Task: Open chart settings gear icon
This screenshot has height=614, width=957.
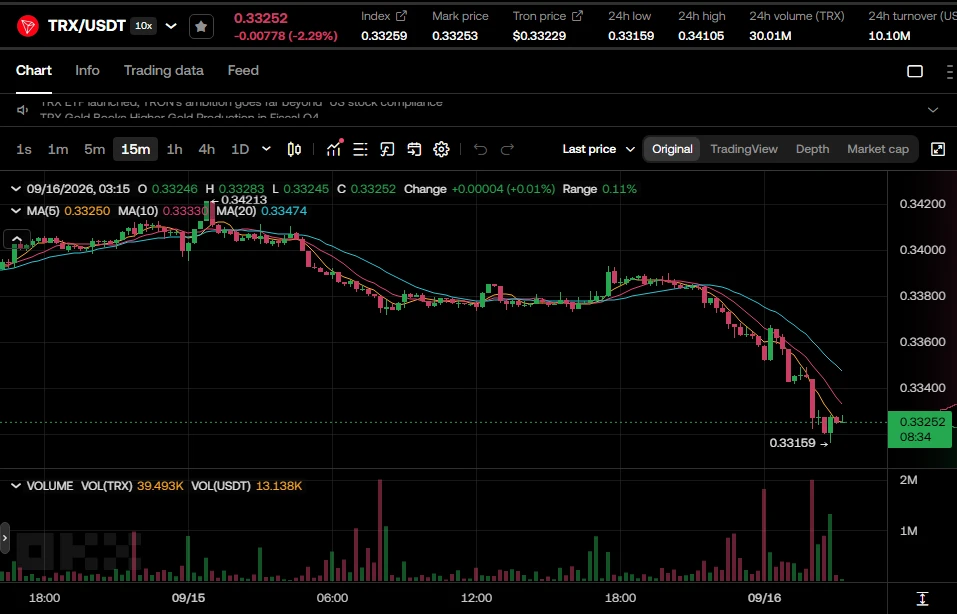Action: [441, 149]
